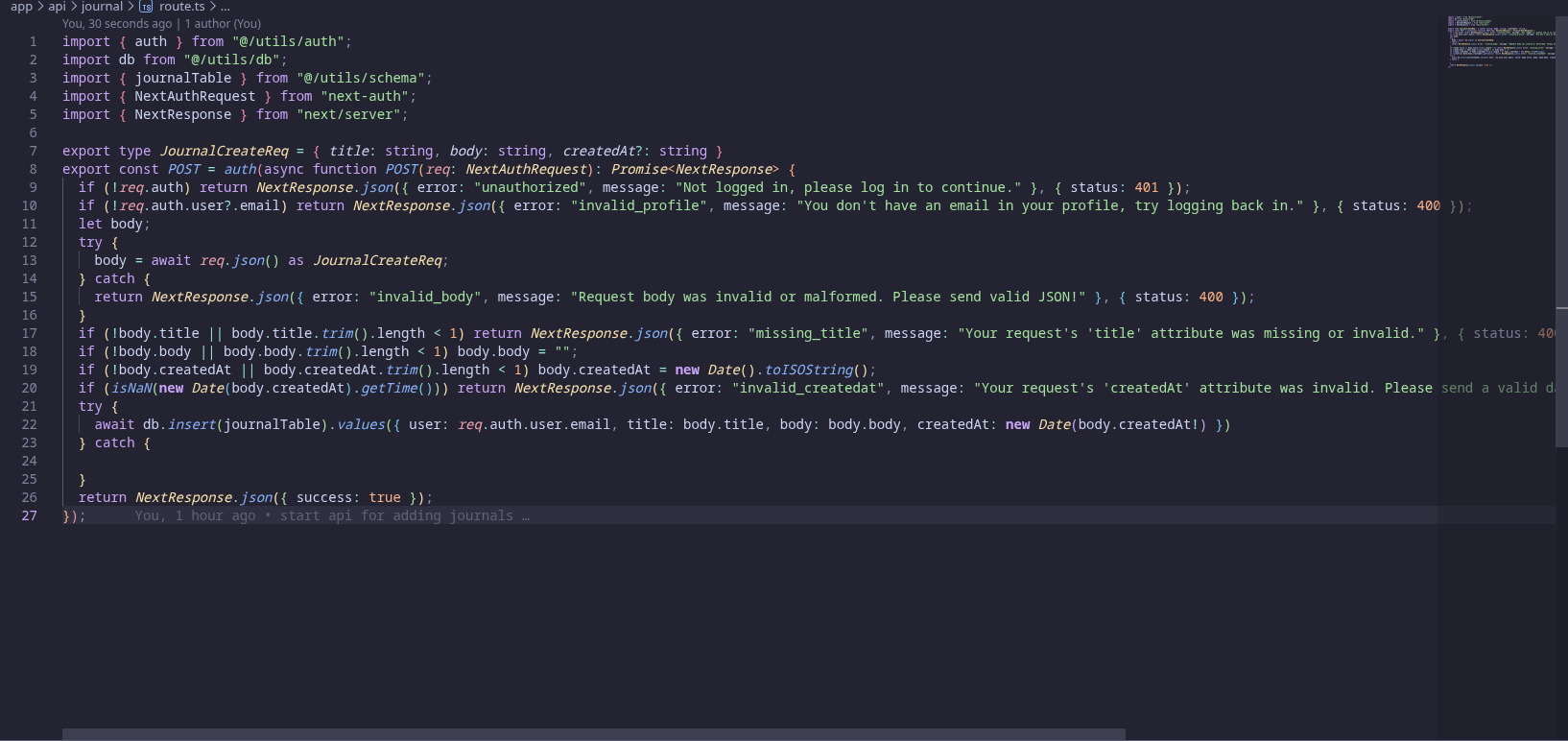
Task: Click the JournalCreateReq type name on line 7
Action: click(224, 152)
